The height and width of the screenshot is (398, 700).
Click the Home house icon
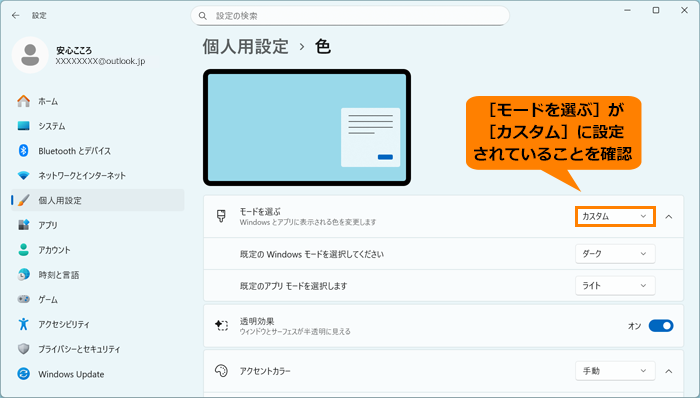(23, 101)
